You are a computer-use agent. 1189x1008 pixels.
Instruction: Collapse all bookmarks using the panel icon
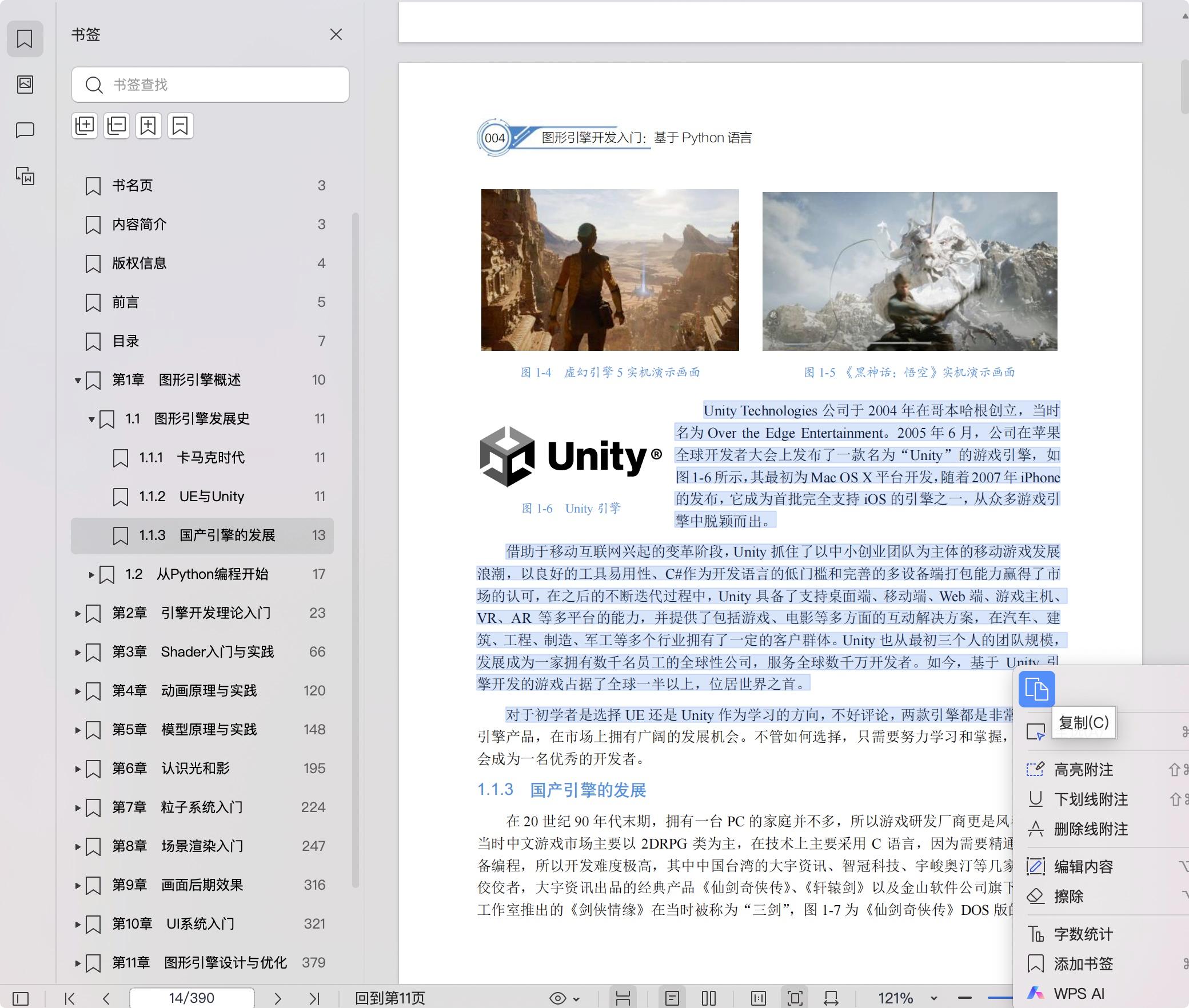click(x=116, y=126)
